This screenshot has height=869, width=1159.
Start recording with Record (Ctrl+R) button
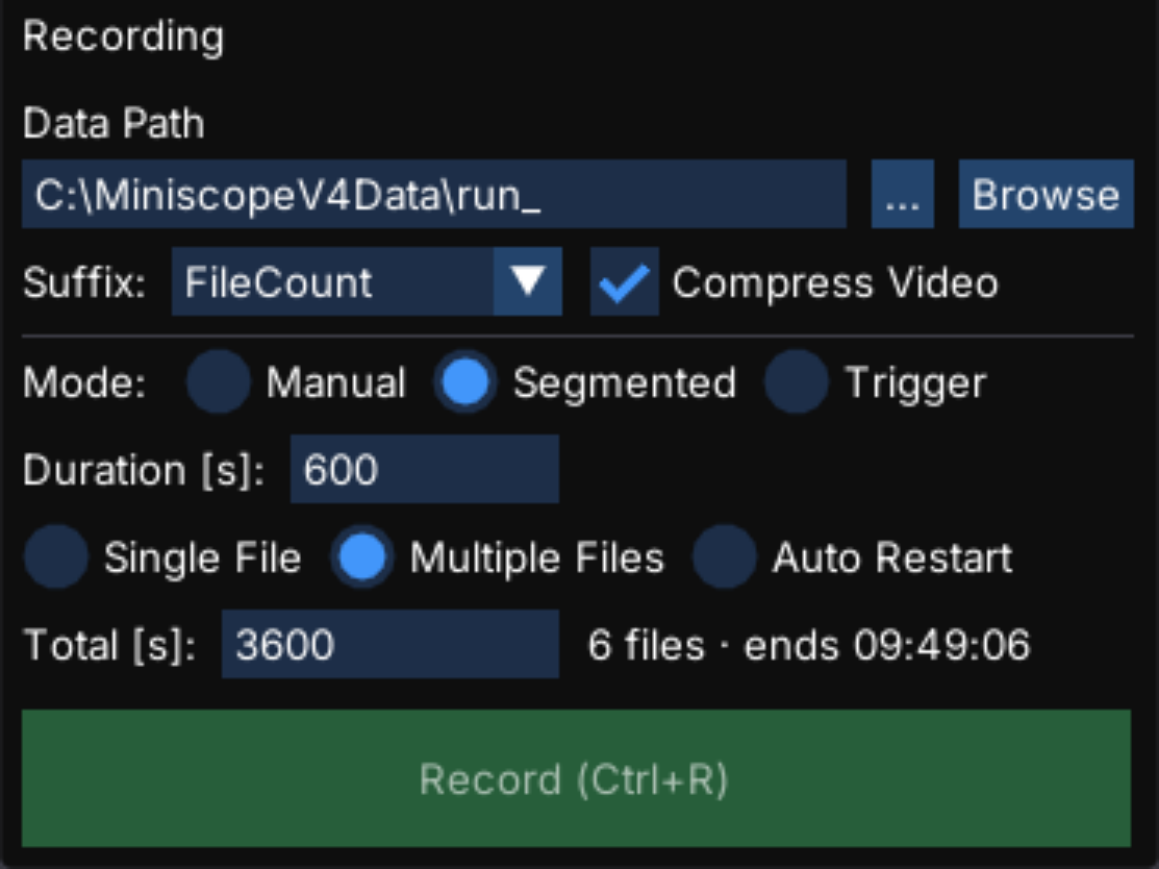point(577,778)
